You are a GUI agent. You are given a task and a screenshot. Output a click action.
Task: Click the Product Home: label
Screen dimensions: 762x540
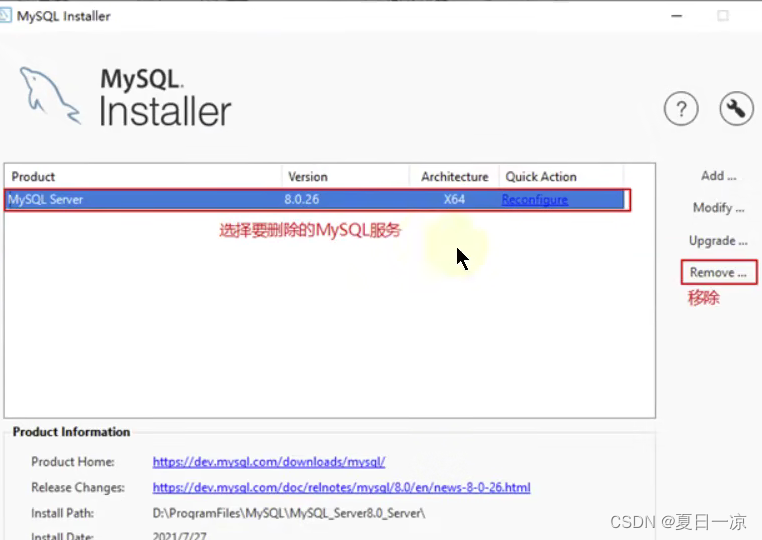click(x=73, y=462)
